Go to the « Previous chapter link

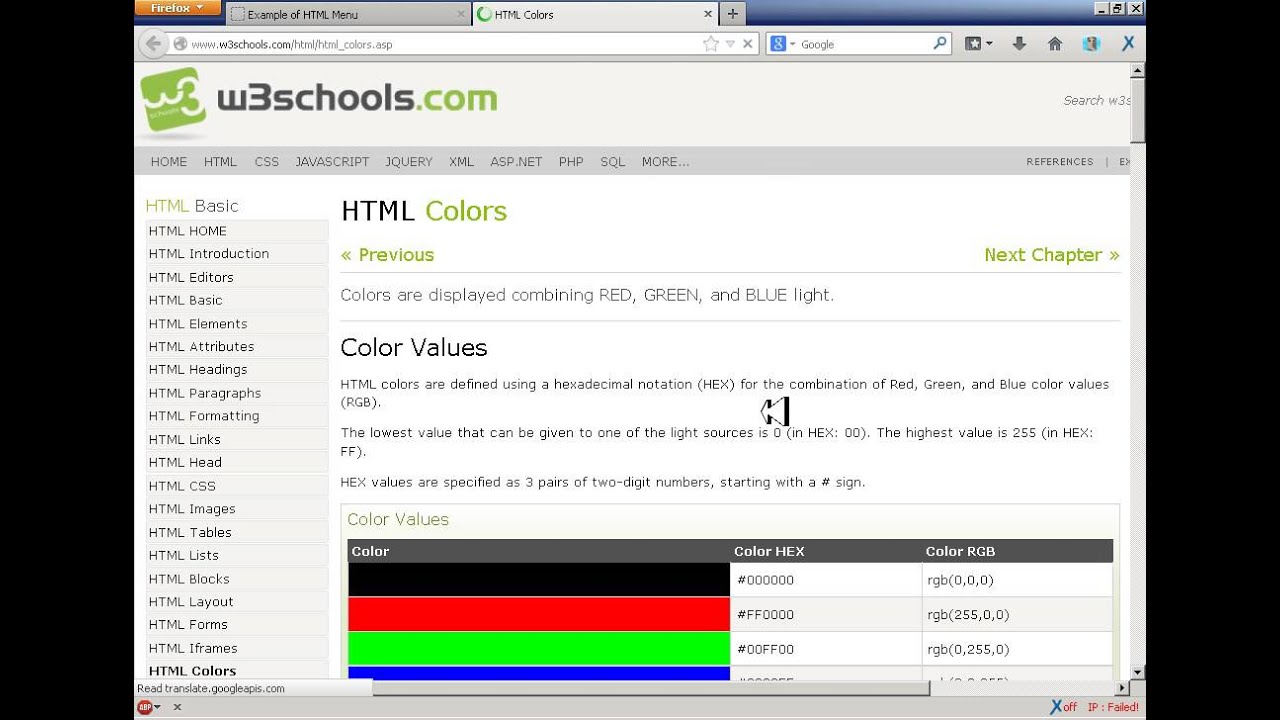pyautogui.click(x=387, y=255)
